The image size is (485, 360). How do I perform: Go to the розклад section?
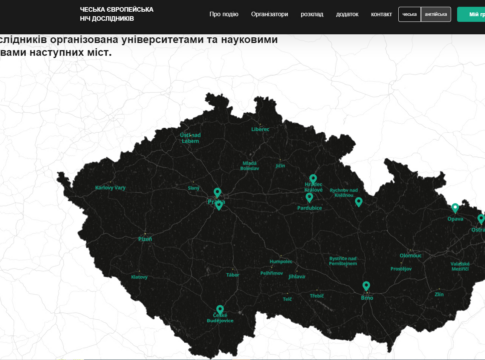pyautogui.click(x=312, y=14)
